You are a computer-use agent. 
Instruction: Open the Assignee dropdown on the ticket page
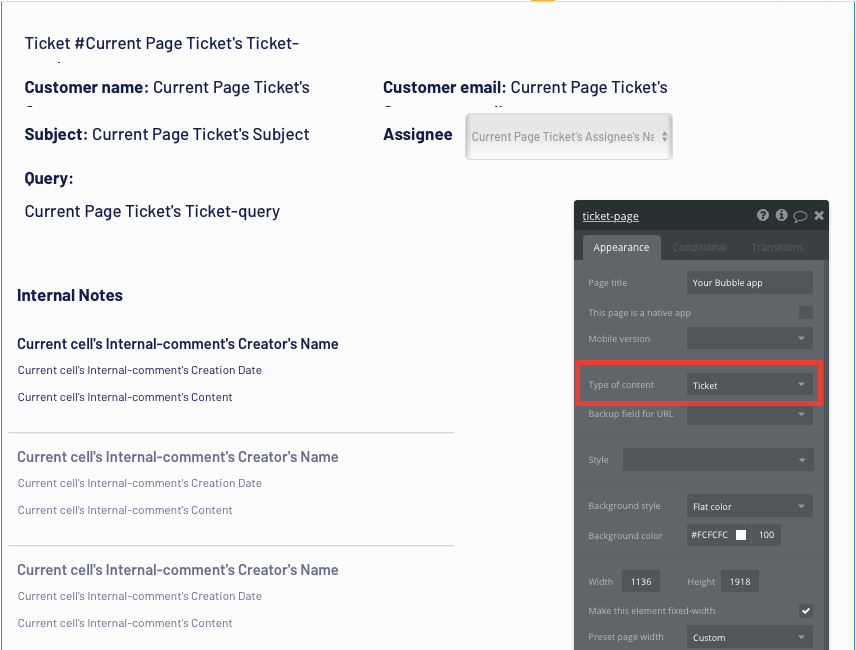[x=568, y=134]
